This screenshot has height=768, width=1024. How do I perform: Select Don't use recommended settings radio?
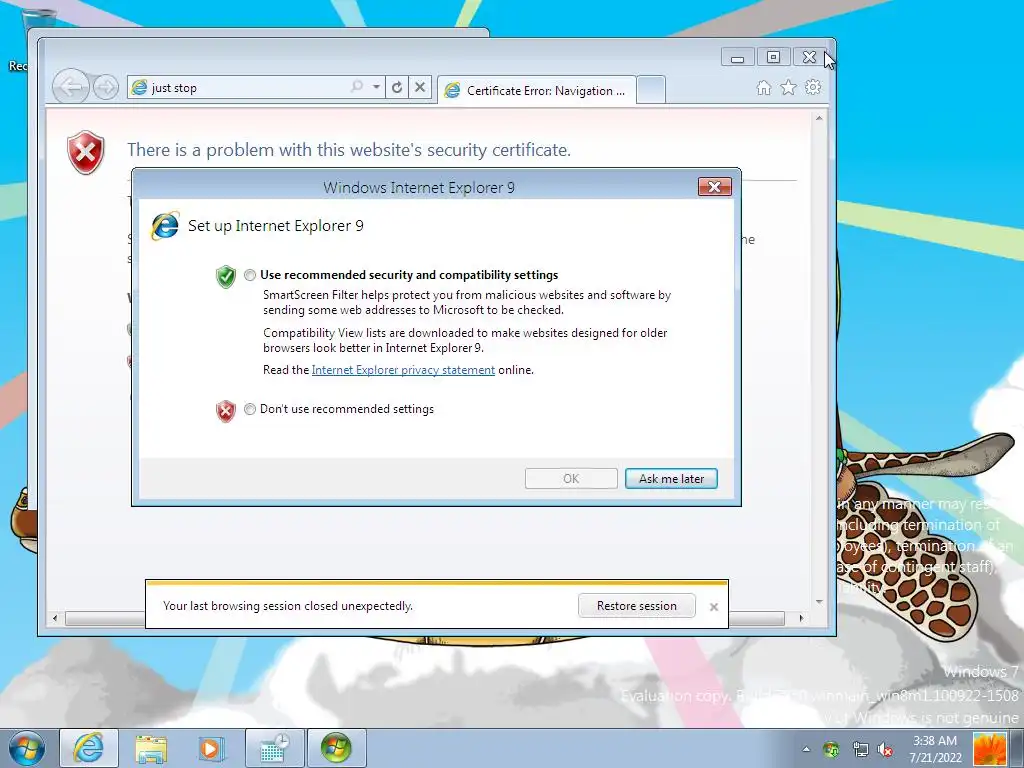click(250, 409)
